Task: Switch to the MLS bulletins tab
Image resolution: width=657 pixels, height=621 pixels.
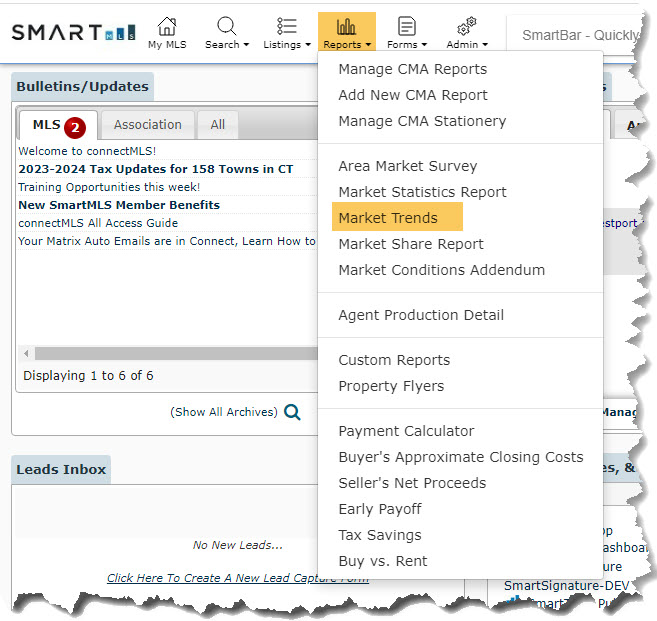Action: [x=58, y=125]
